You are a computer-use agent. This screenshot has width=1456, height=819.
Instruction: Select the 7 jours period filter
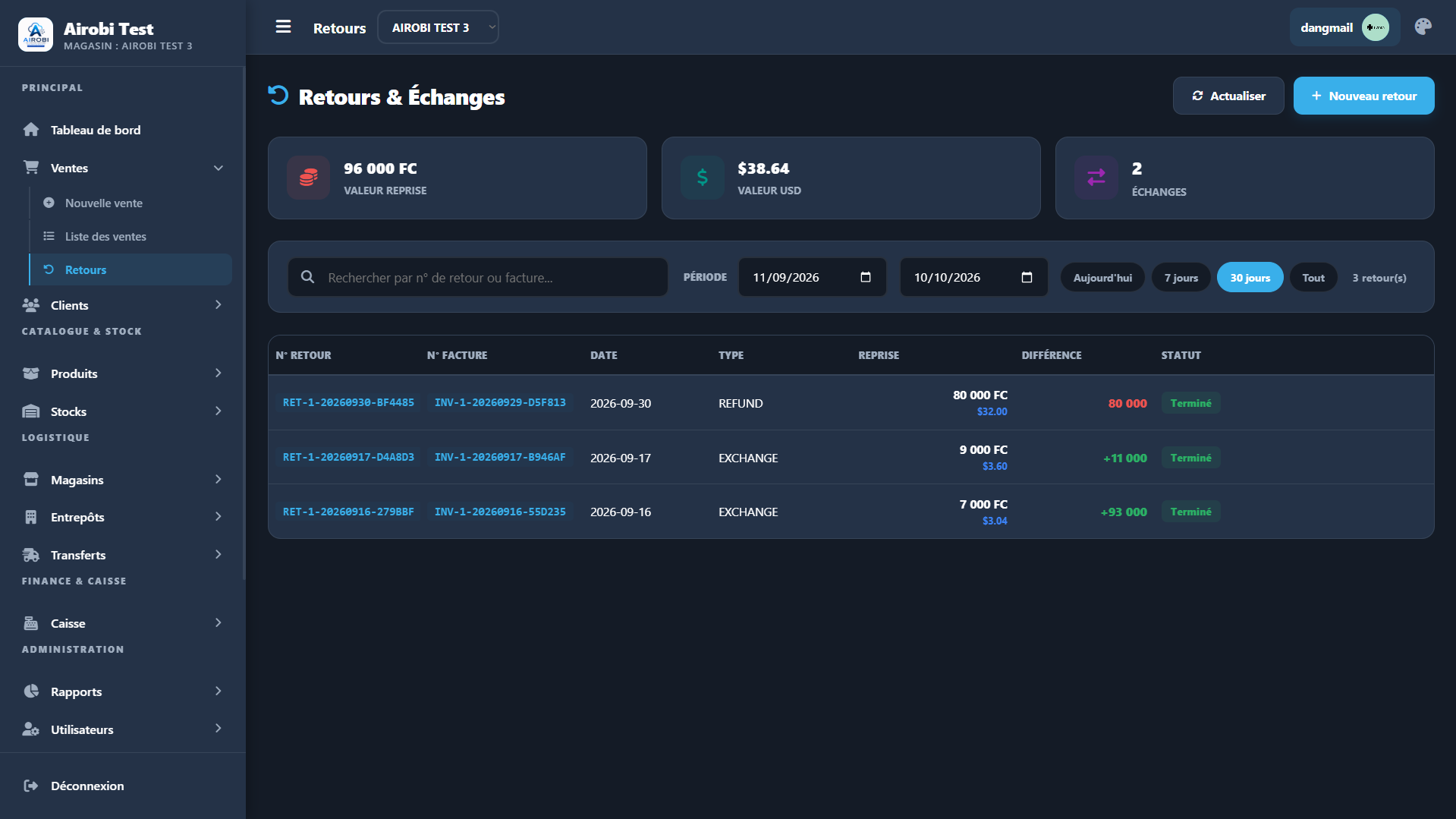pyautogui.click(x=1181, y=278)
